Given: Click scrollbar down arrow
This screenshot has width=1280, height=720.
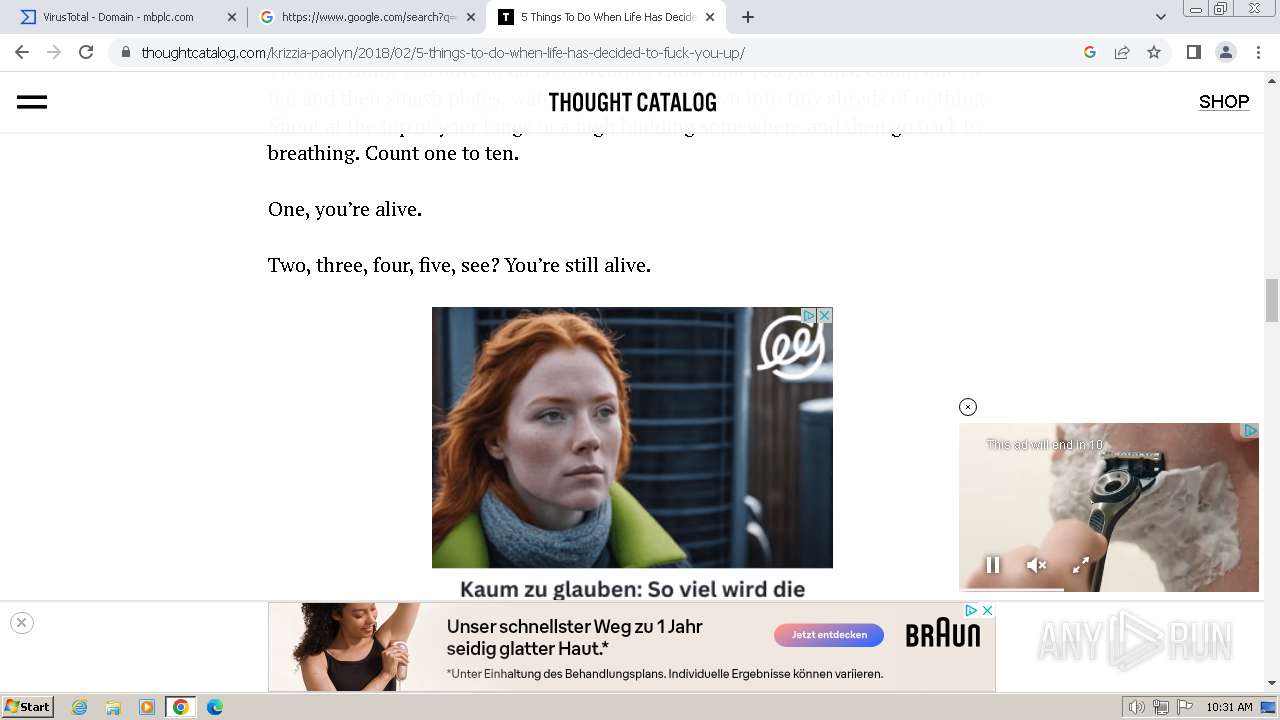Looking at the screenshot, I should point(1272,684).
